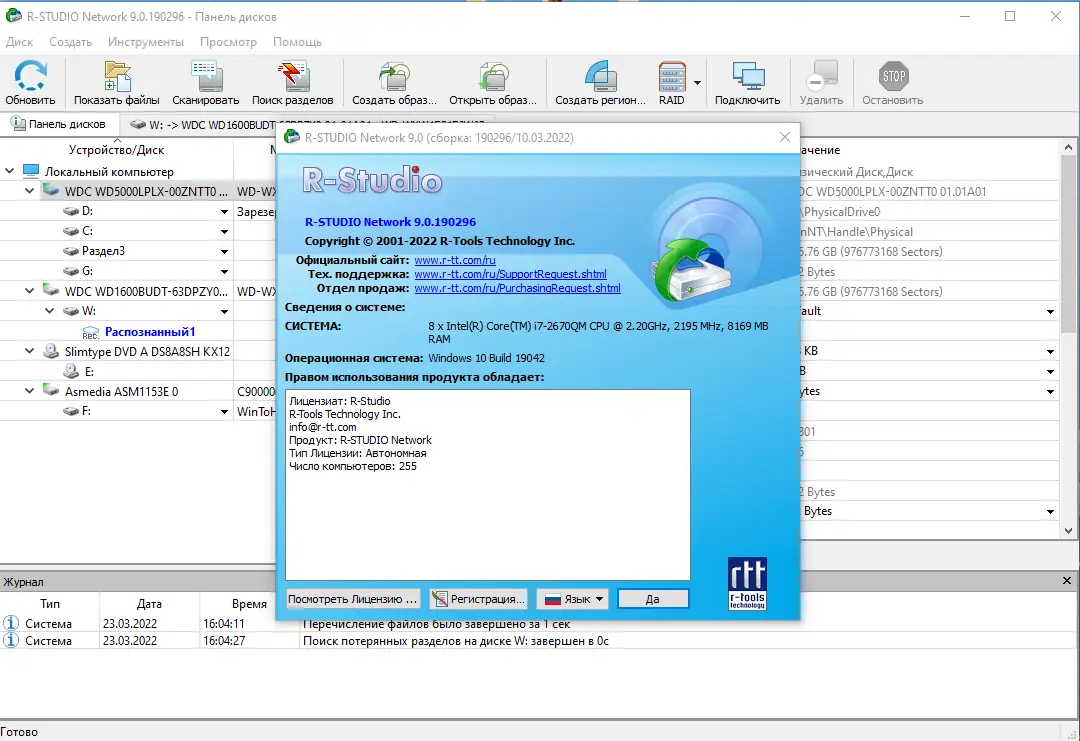Open the Создать menu

70,42
